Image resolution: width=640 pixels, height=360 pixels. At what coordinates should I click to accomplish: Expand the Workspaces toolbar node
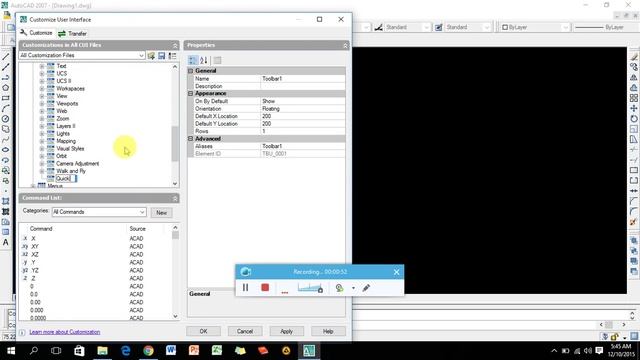point(42,89)
